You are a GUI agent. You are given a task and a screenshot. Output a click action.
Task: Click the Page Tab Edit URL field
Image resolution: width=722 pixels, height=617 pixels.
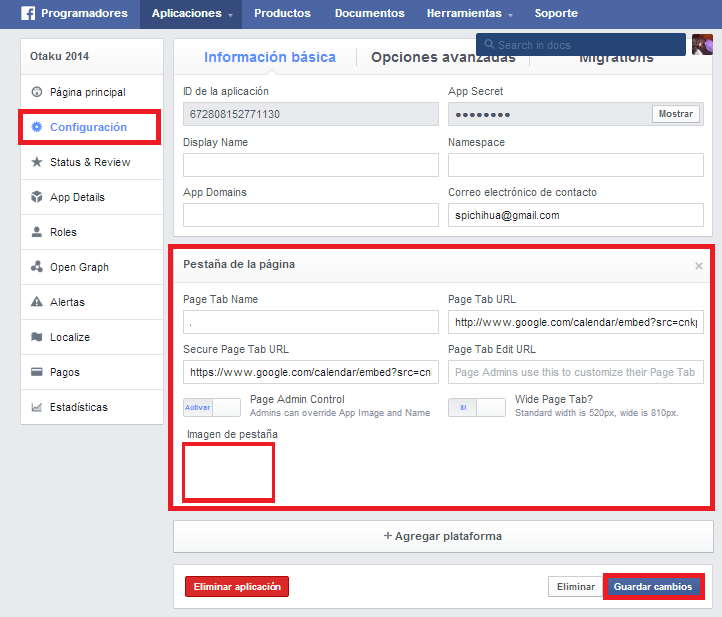pos(575,372)
